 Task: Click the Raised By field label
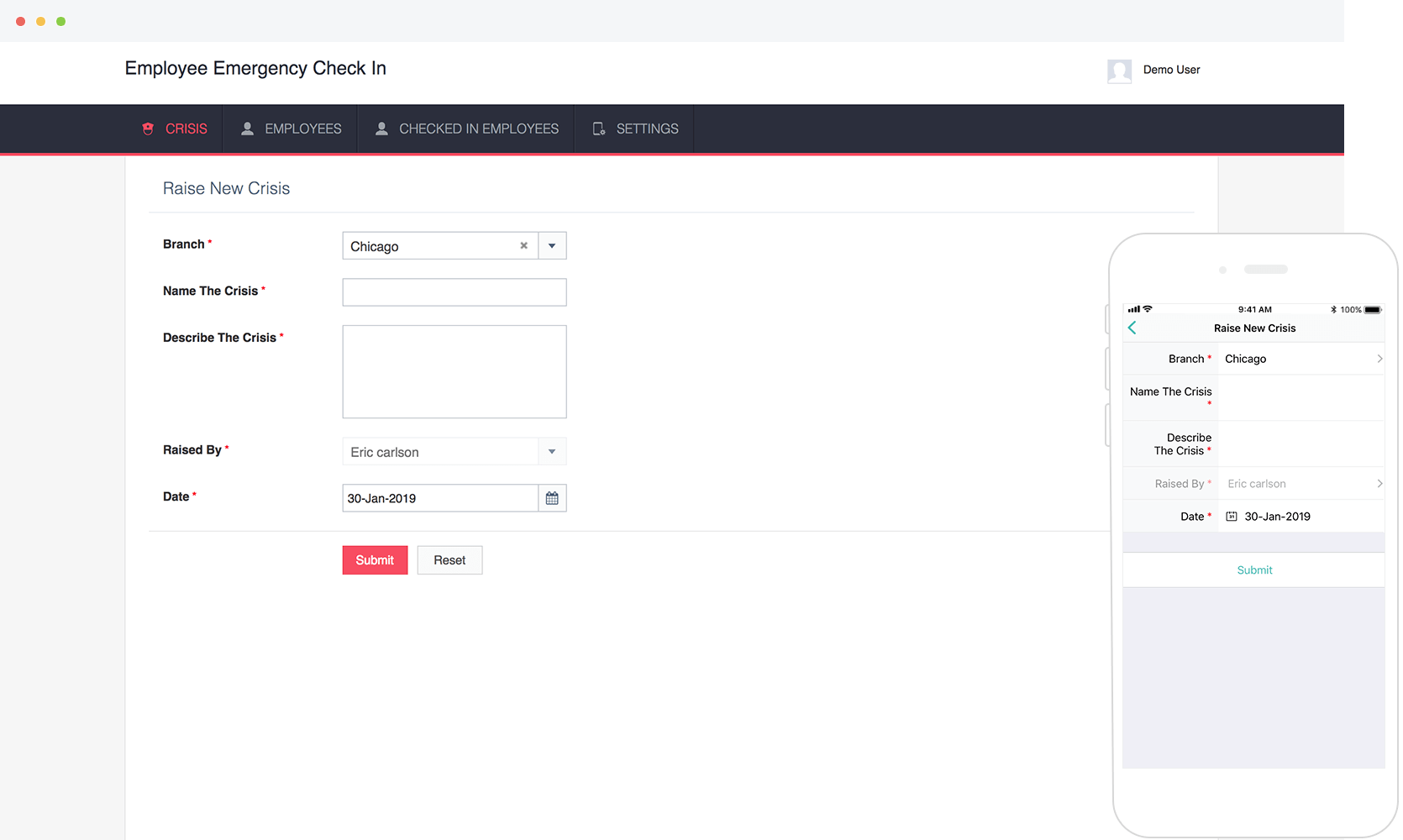(x=192, y=450)
